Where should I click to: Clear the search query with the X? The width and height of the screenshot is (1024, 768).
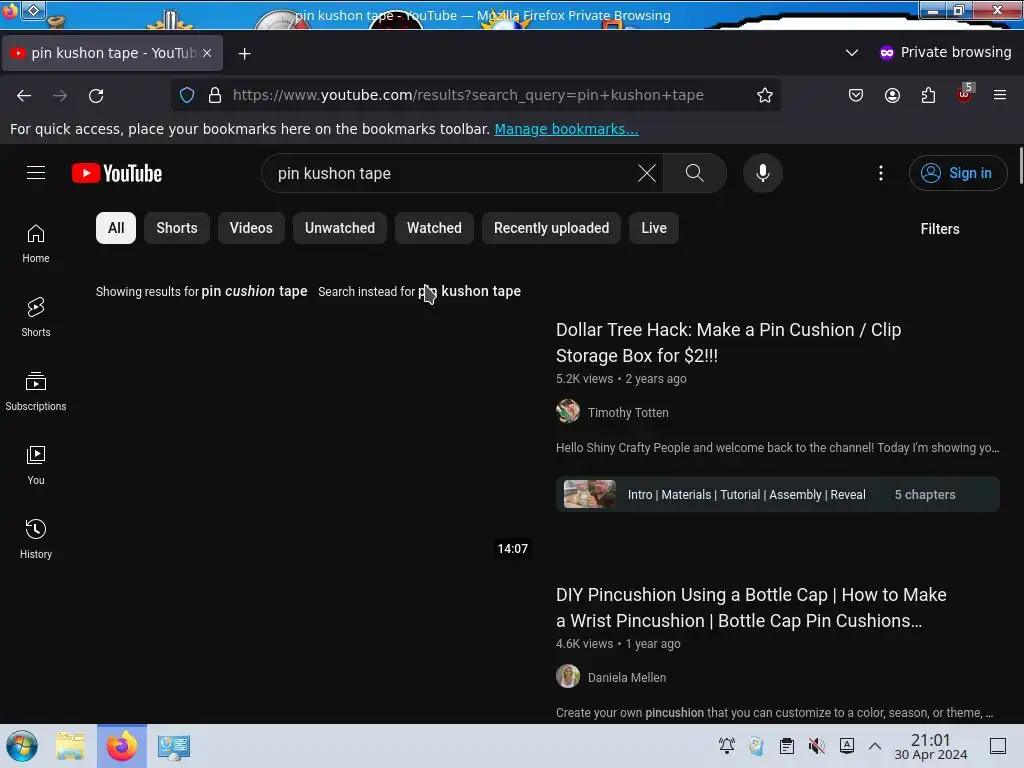pos(647,173)
